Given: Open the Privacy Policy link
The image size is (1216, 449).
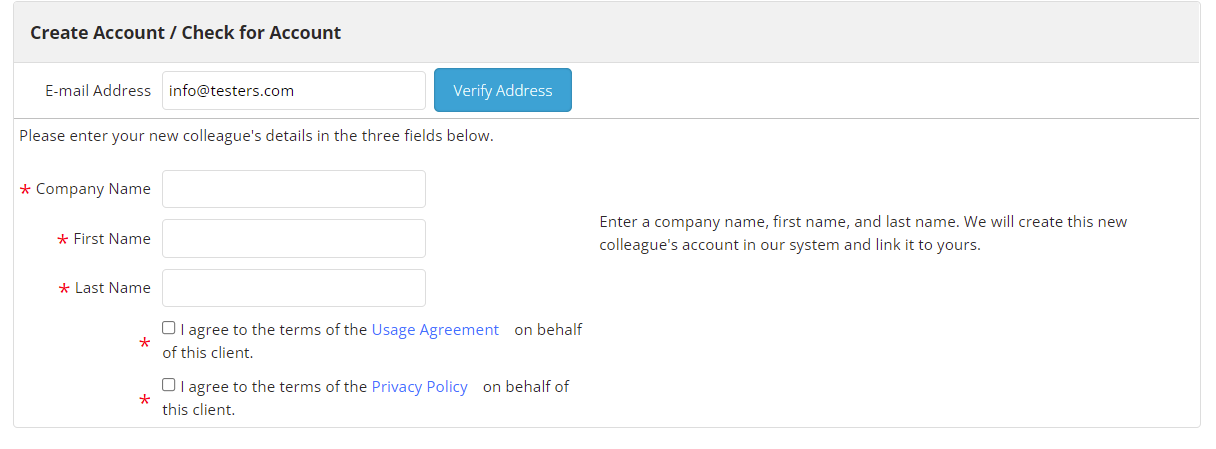Looking at the screenshot, I should [420, 386].
